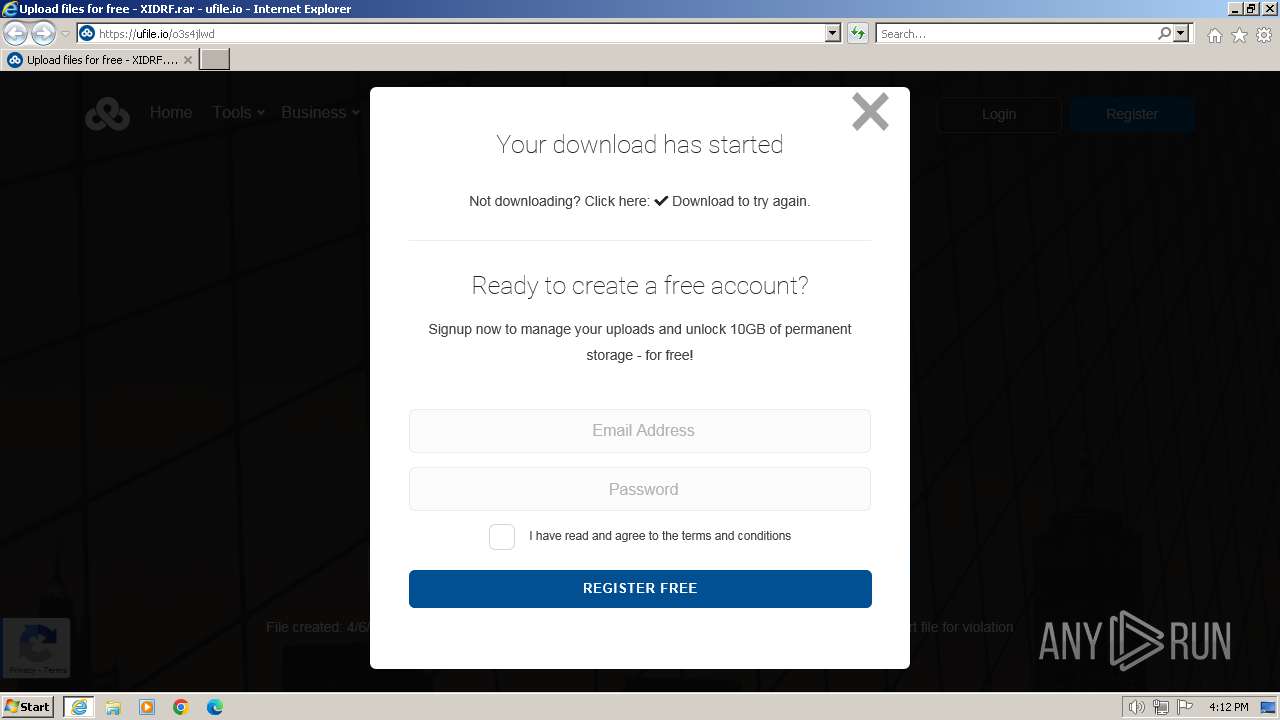Screen dimensions: 1280x720
Task: Open the Action Center flag icon
Action: [1185, 707]
